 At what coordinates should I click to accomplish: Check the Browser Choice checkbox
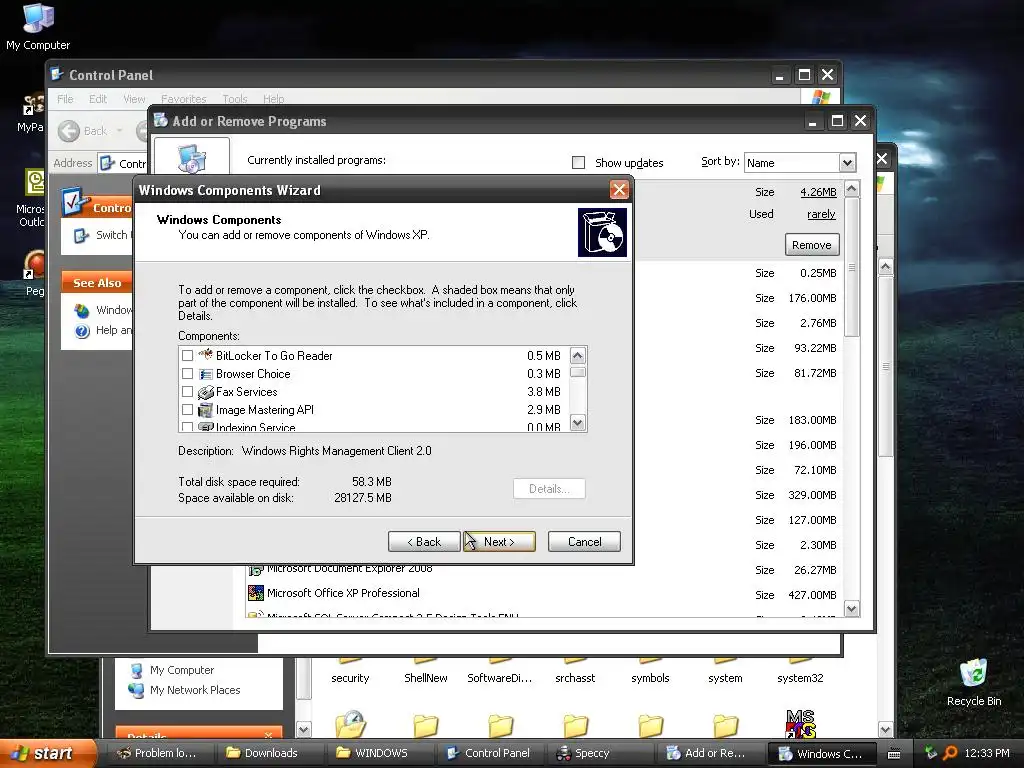[x=187, y=374]
